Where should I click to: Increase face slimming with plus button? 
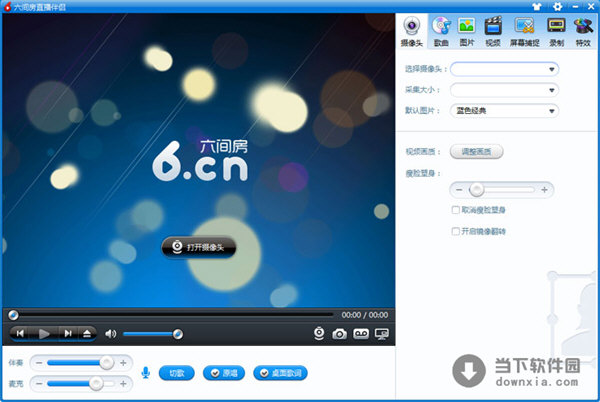tap(544, 190)
